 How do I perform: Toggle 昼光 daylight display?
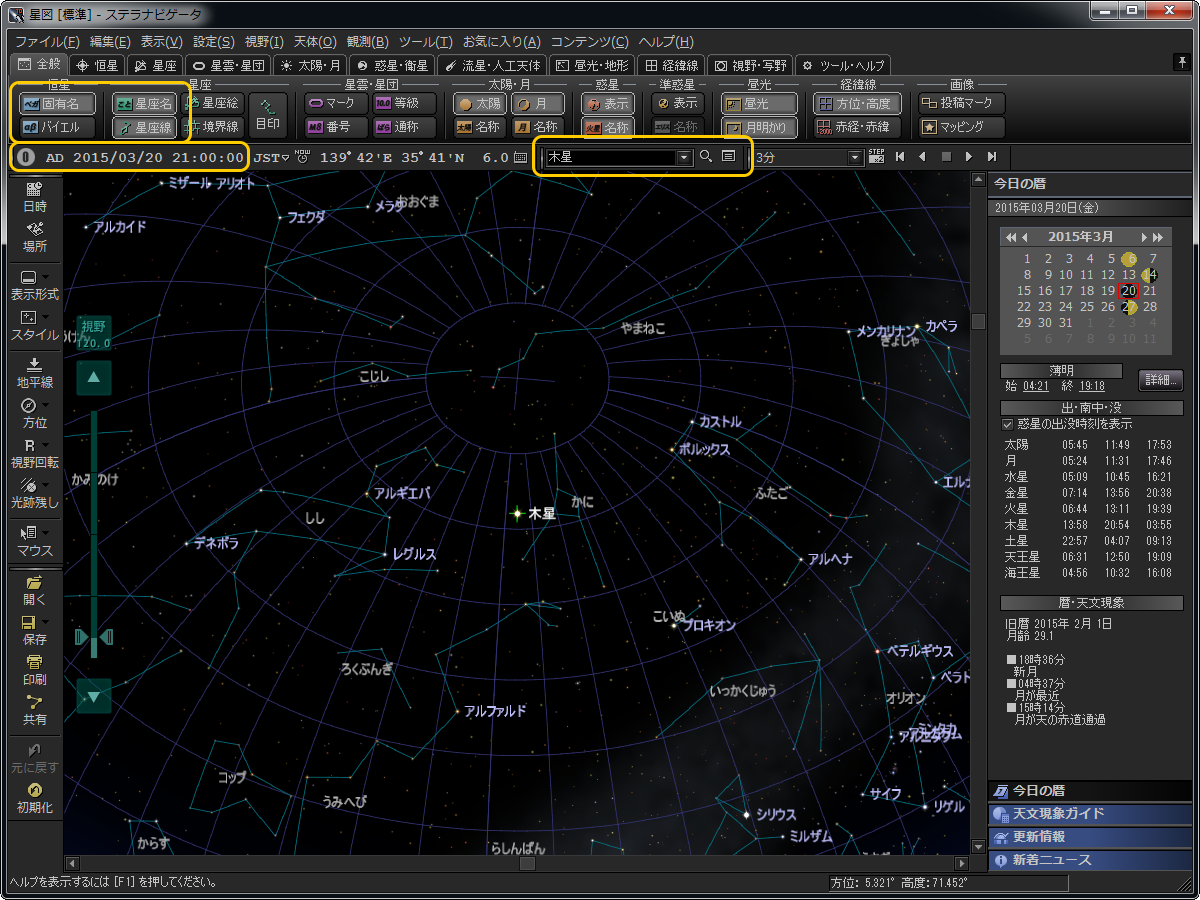click(x=759, y=103)
